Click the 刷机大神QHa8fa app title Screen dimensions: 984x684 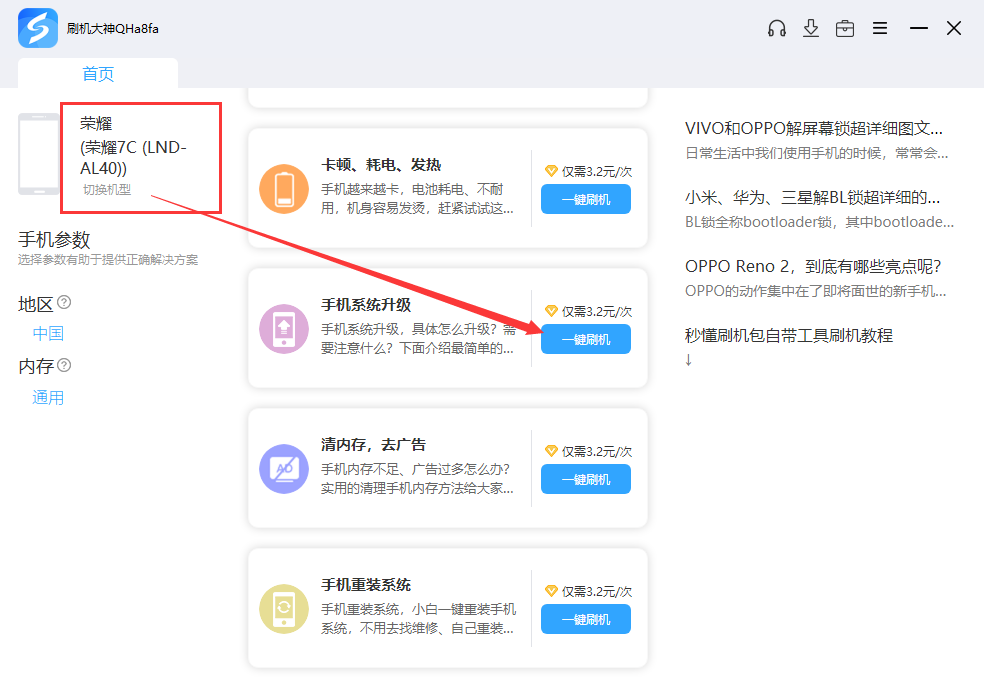tap(113, 29)
